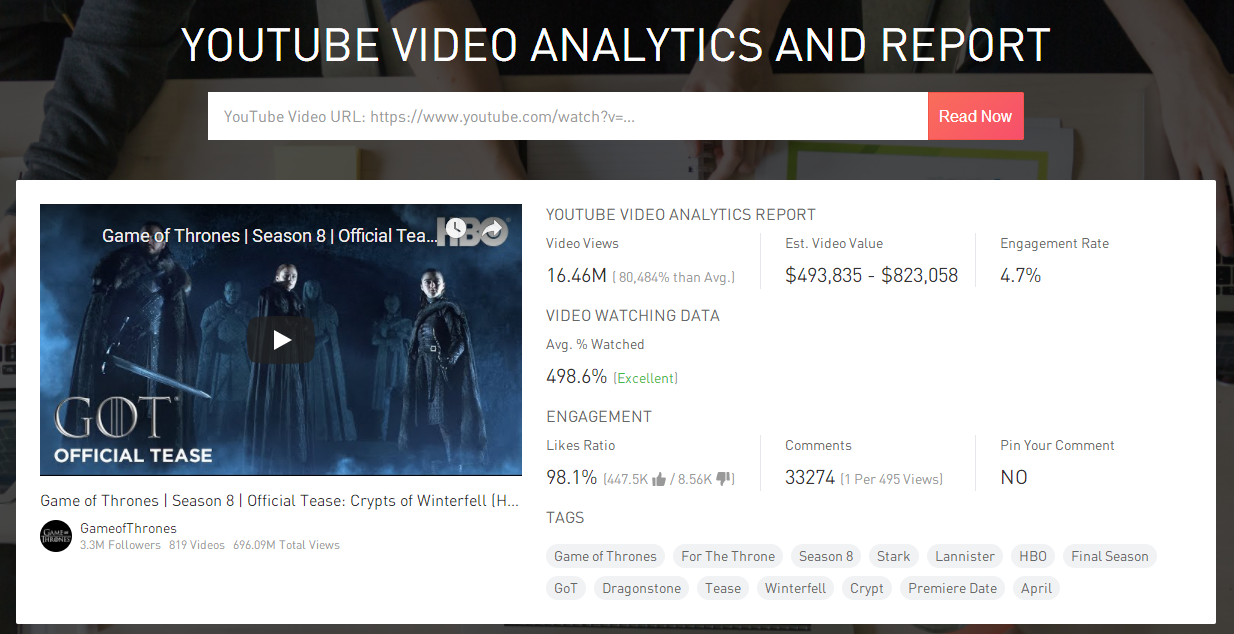Click the Watch Later clock icon
This screenshot has width=1234, height=634.
pos(456,230)
